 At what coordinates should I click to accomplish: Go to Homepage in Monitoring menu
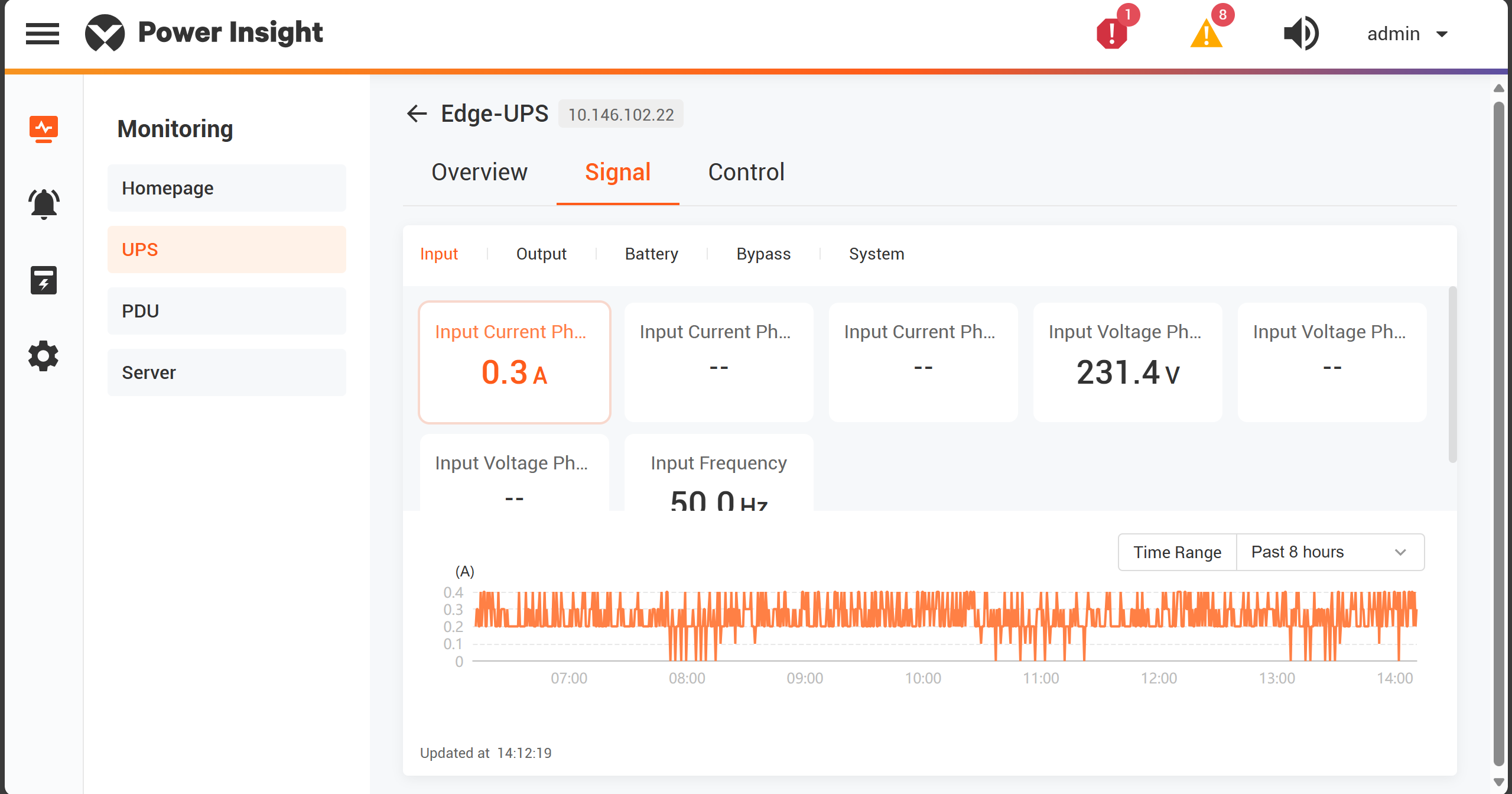227,188
